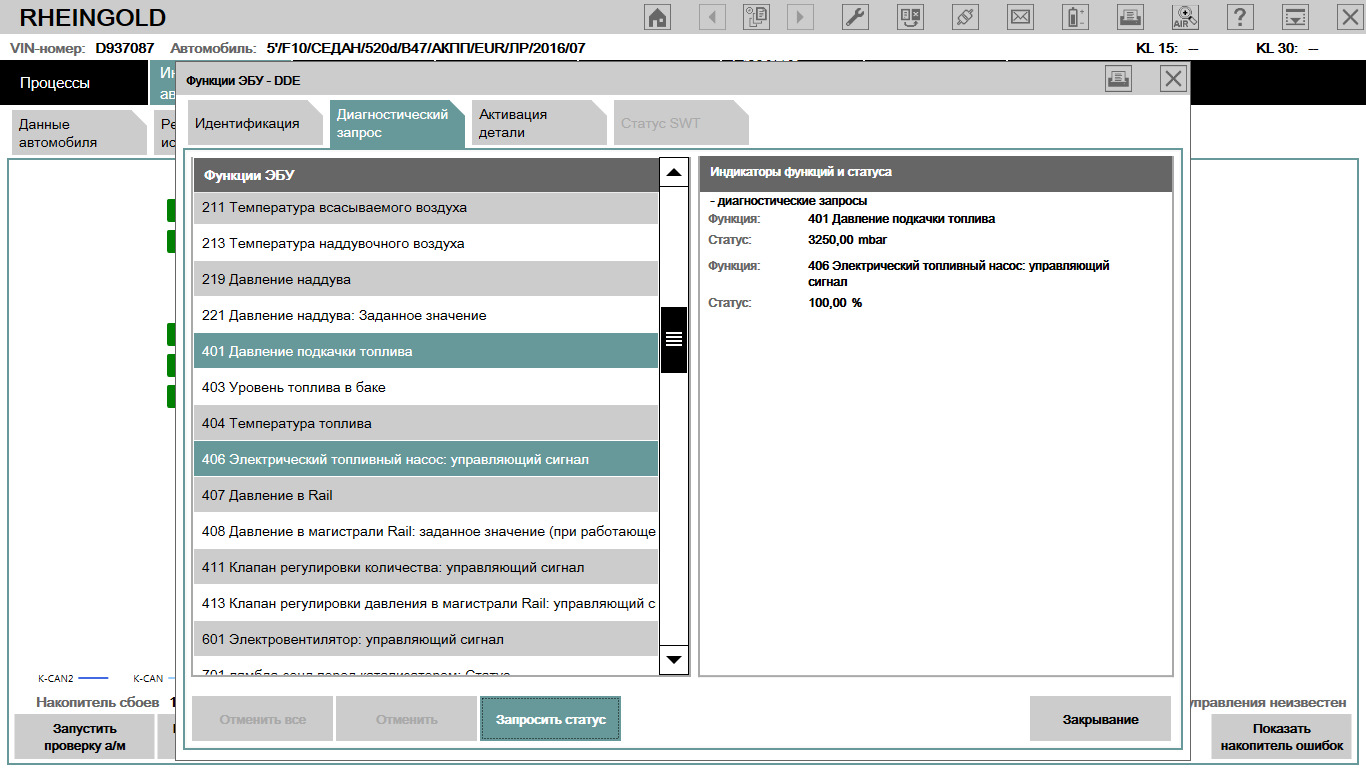The width and height of the screenshot is (1366, 768).
Task: Open the wrench settings icon
Action: [855, 17]
